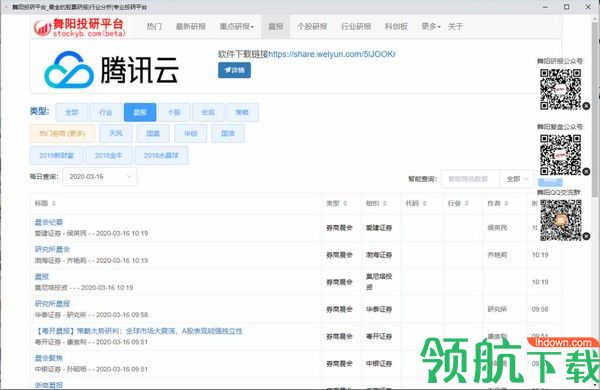This screenshot has height=390, width=600.
Task: Click the 舞阳投研平台 logo
Action: [x=79, y=27]
